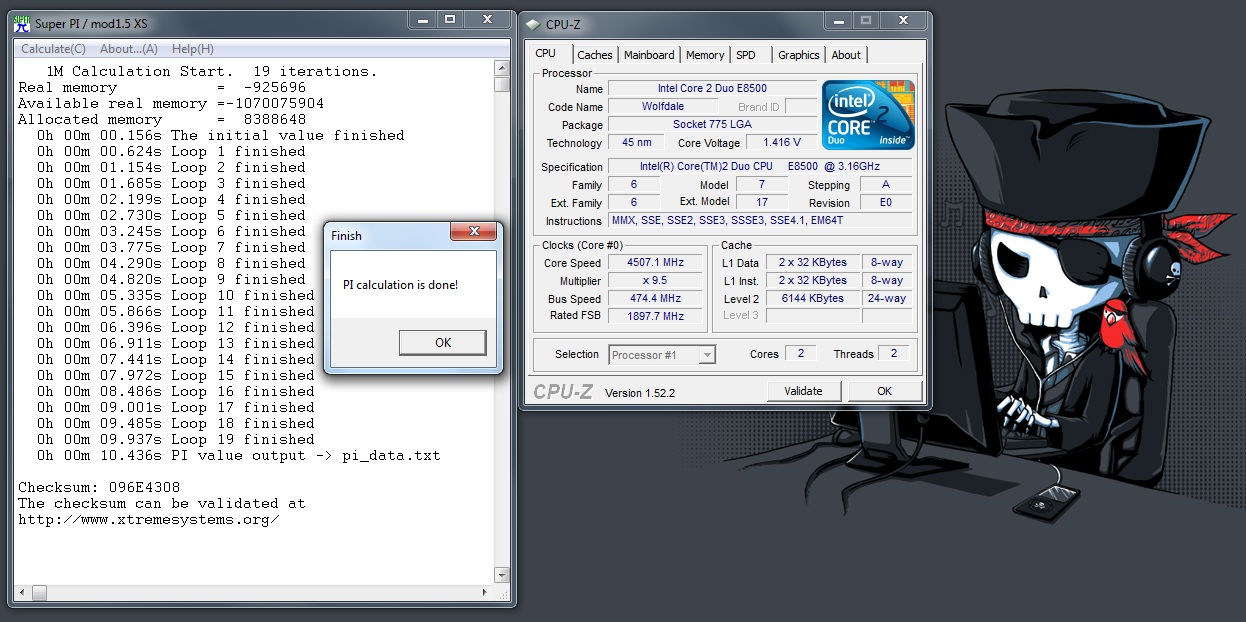Select the CPU tab
The image size is (1246, 622).
pyautogui.click(x=546, y=54)
